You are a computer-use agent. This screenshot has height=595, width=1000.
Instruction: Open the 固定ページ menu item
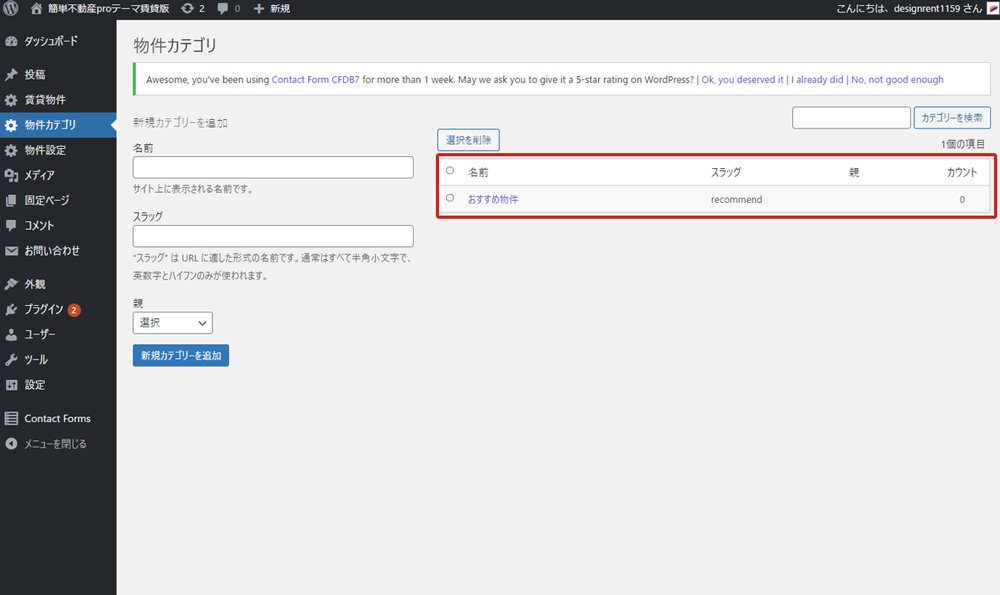tap(47, 200)
